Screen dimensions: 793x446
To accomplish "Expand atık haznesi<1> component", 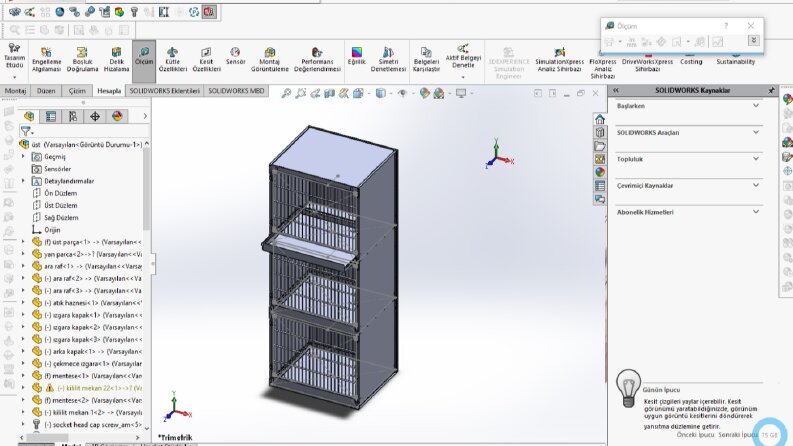I will 23,302.
